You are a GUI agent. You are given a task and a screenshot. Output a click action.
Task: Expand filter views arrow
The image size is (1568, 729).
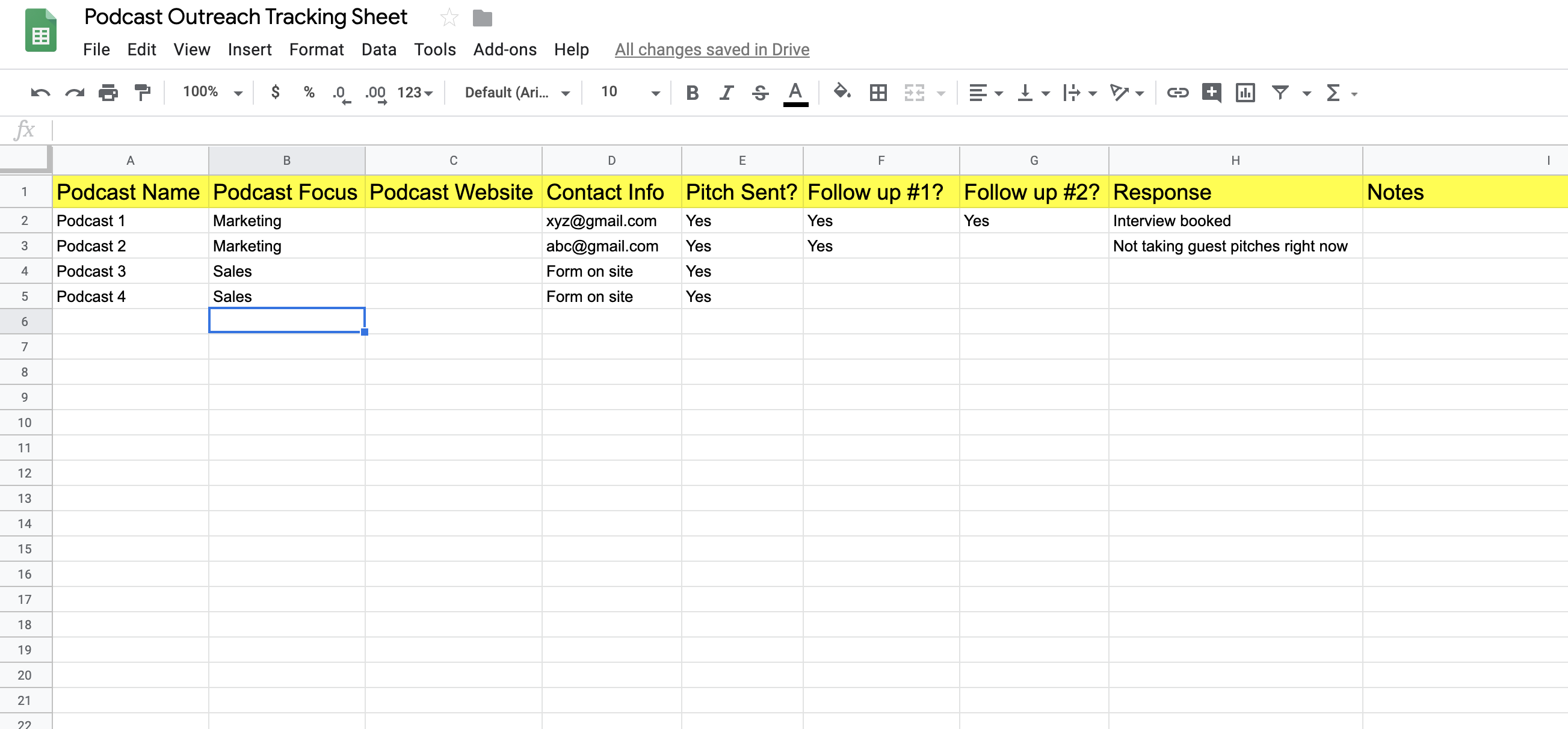pyautogui.click(x=1306, y=93)
